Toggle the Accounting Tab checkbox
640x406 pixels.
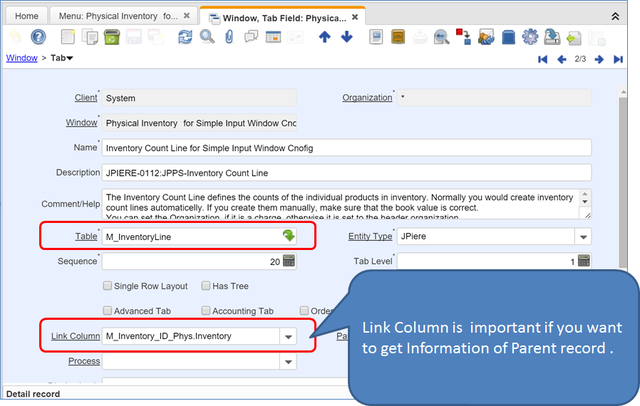pos(206,311)
